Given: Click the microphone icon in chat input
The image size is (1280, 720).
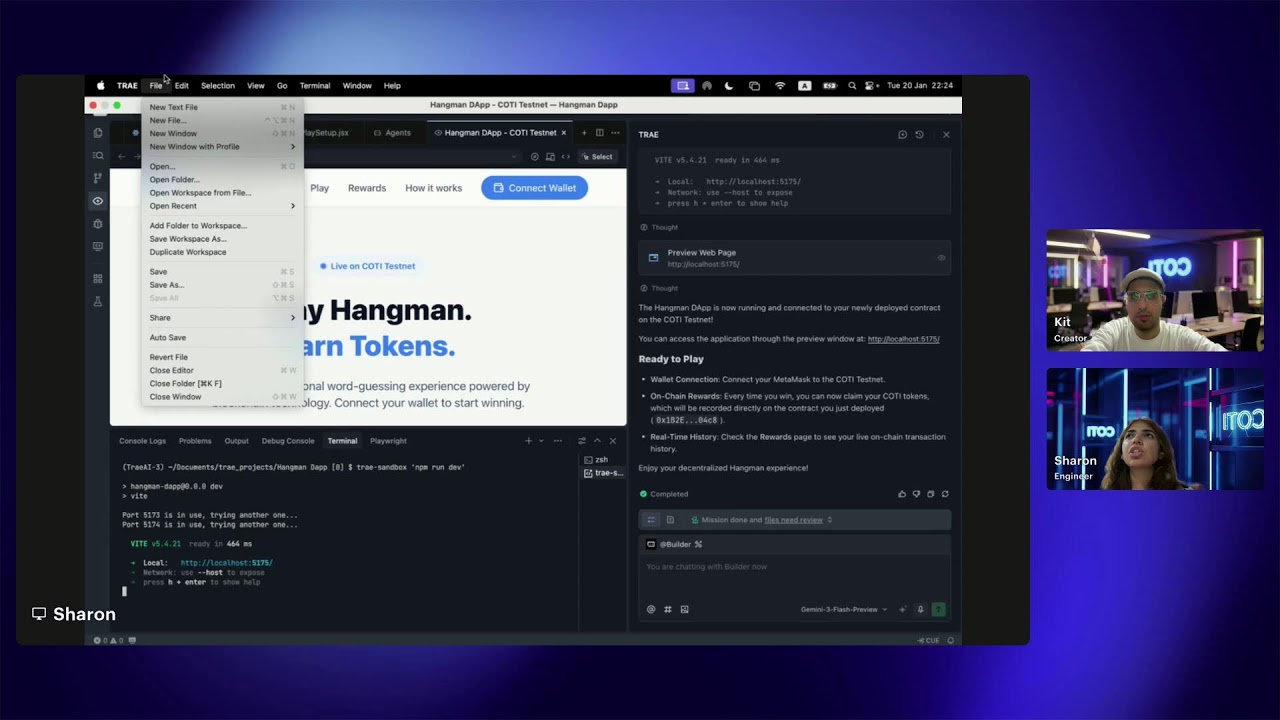Looking at the screenshot, I should [x=921, y=609].
